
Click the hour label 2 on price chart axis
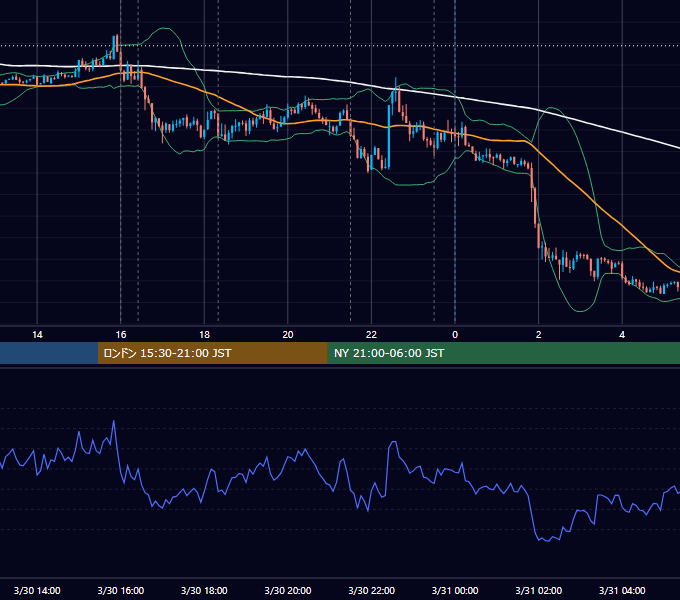tap(539, 335)
